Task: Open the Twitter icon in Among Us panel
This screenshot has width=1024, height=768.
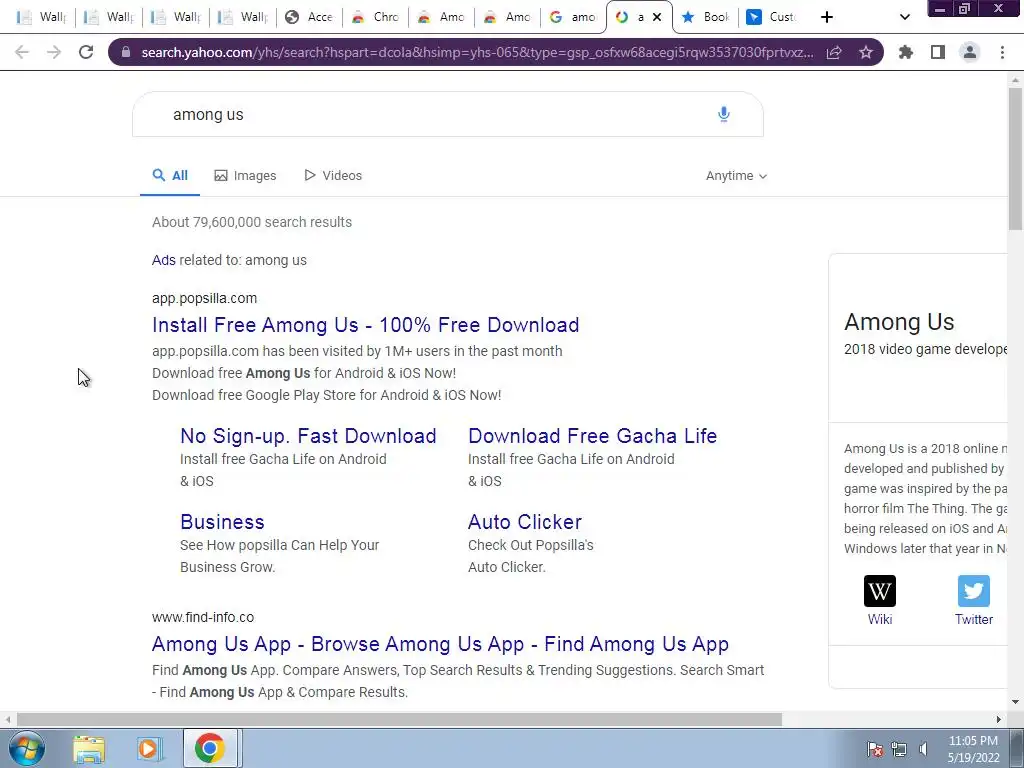Action: pyautogui.click(x=974, y=591)
